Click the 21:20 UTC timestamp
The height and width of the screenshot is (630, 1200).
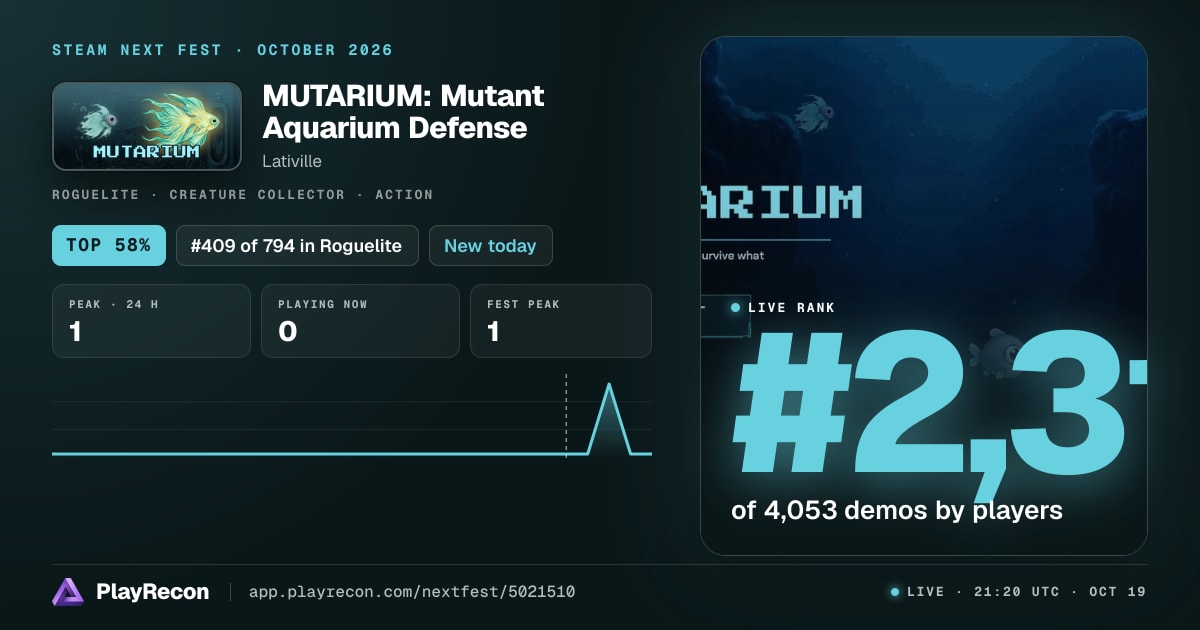tap(1017, 592)
